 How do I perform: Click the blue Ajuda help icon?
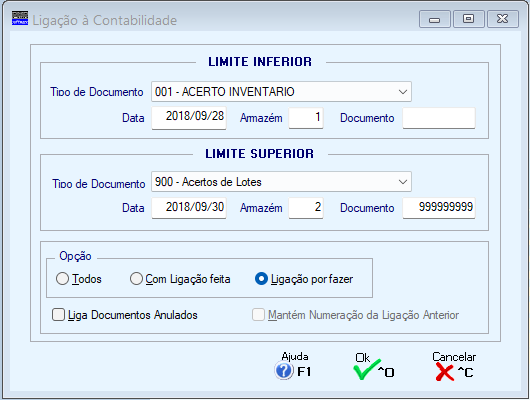284,371
